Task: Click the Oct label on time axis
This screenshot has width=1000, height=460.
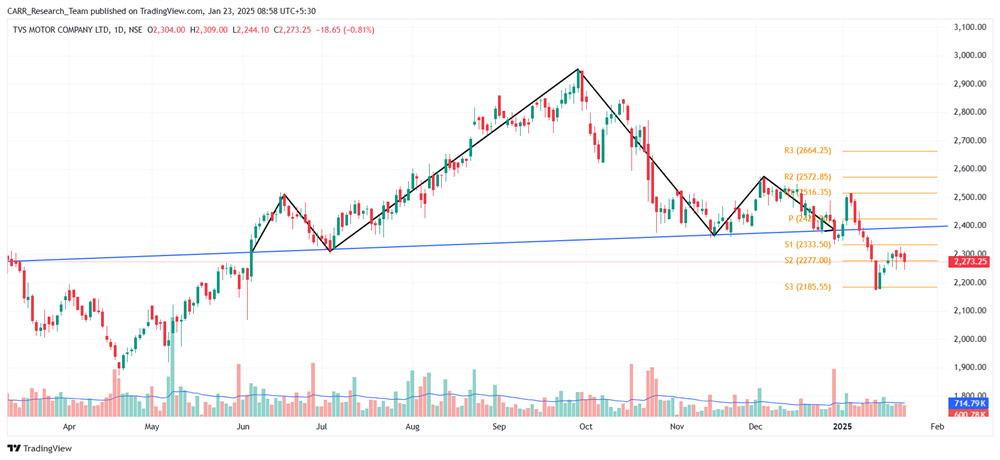Action: click(x=585, y=426)
